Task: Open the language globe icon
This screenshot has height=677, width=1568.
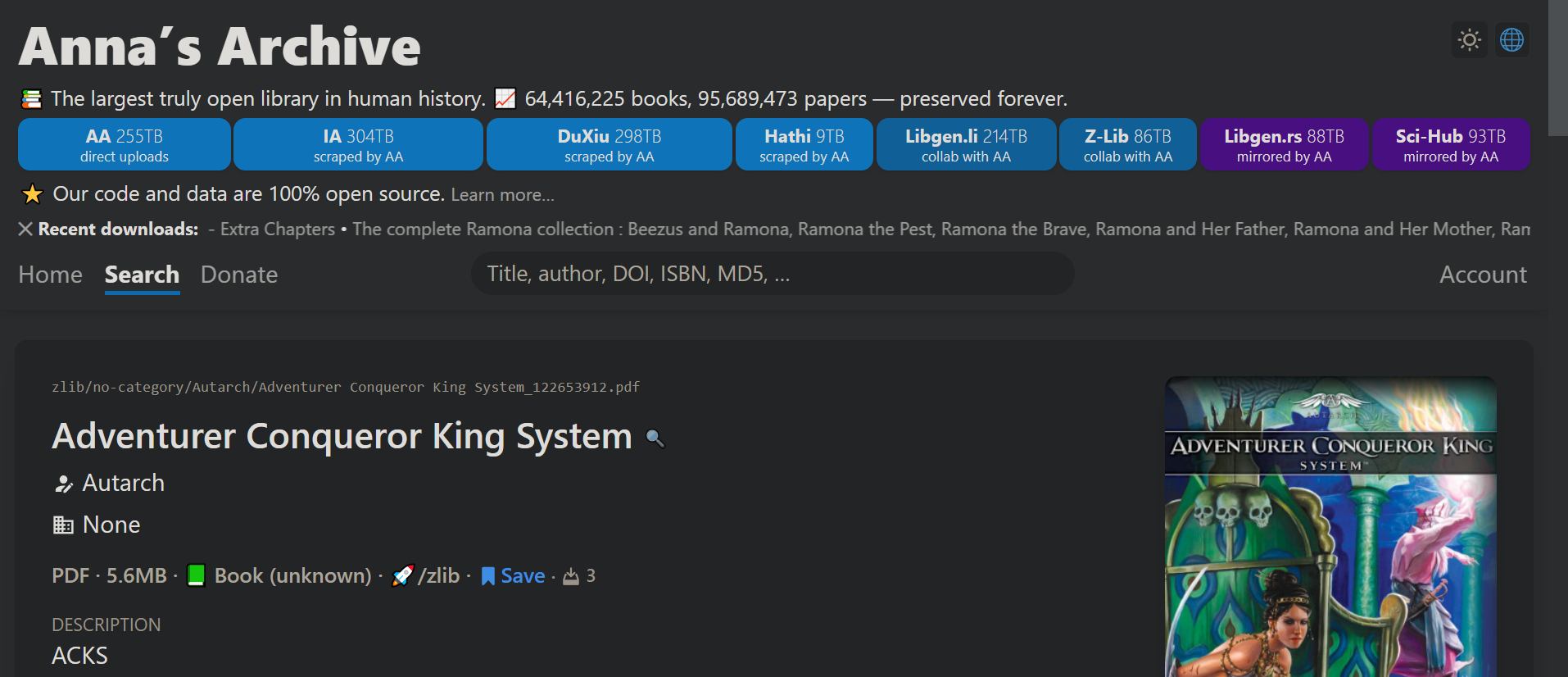Action: 1511,40
